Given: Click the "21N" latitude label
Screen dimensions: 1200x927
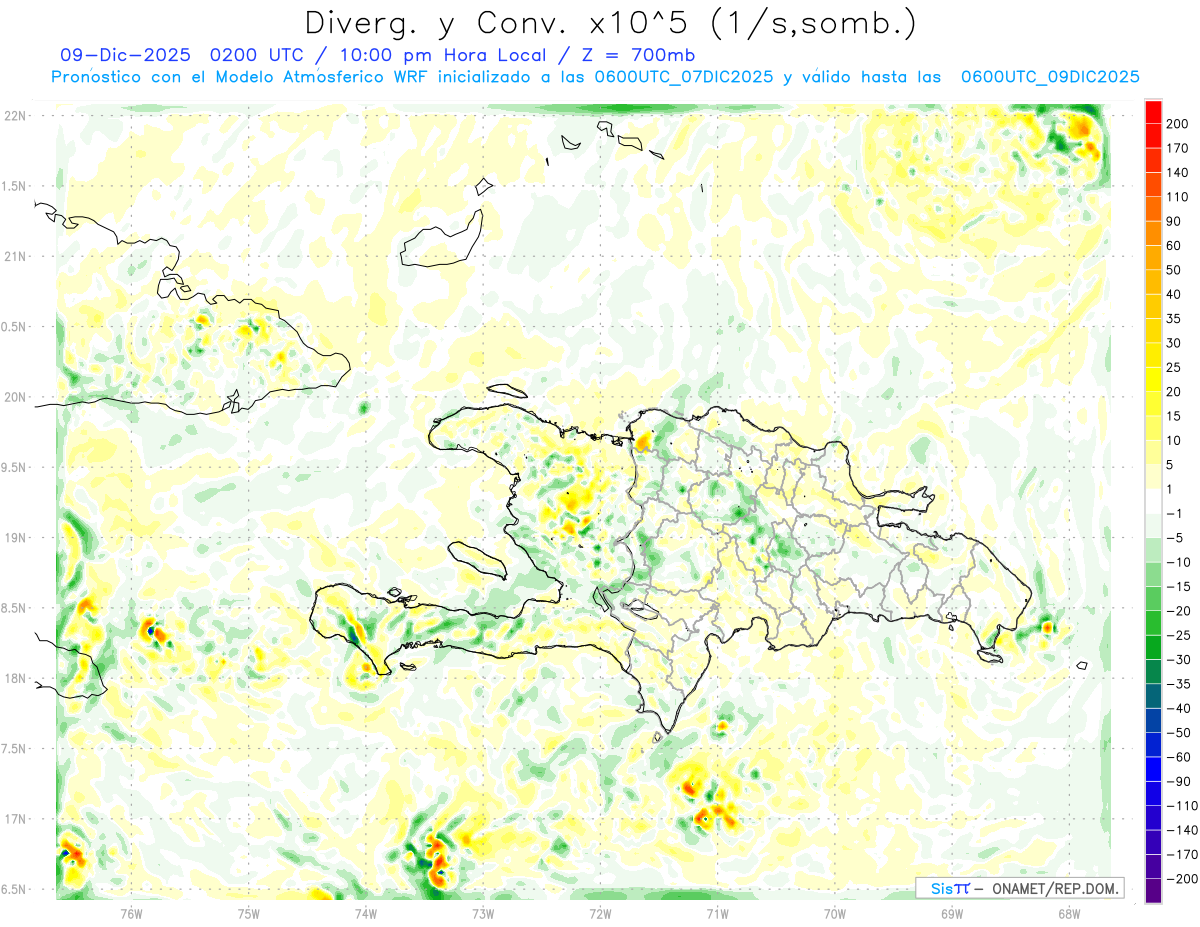Looking at the screenshot, I should [15, 256].
